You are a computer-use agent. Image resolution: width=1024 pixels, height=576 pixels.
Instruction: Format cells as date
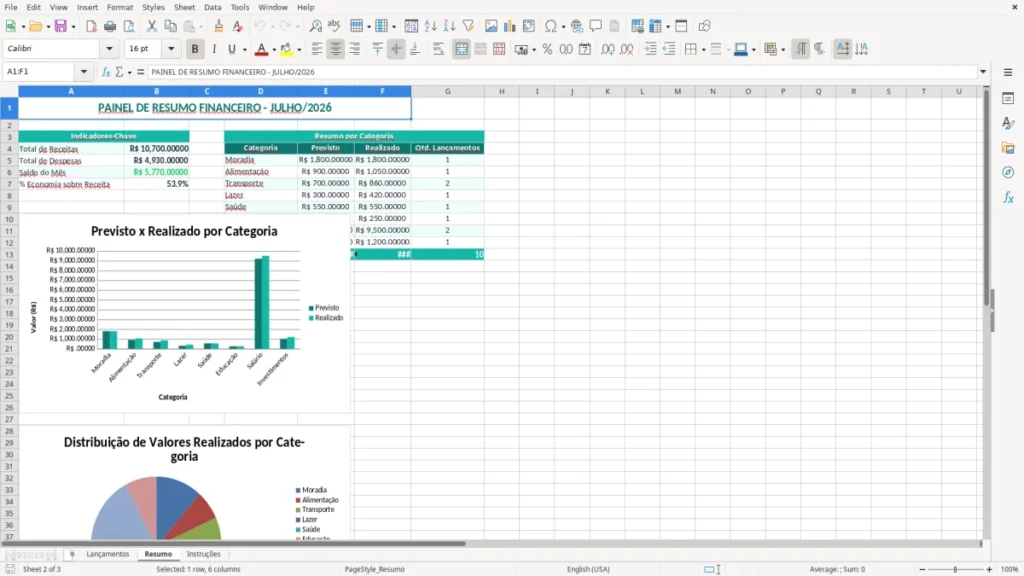pos(585,49)
